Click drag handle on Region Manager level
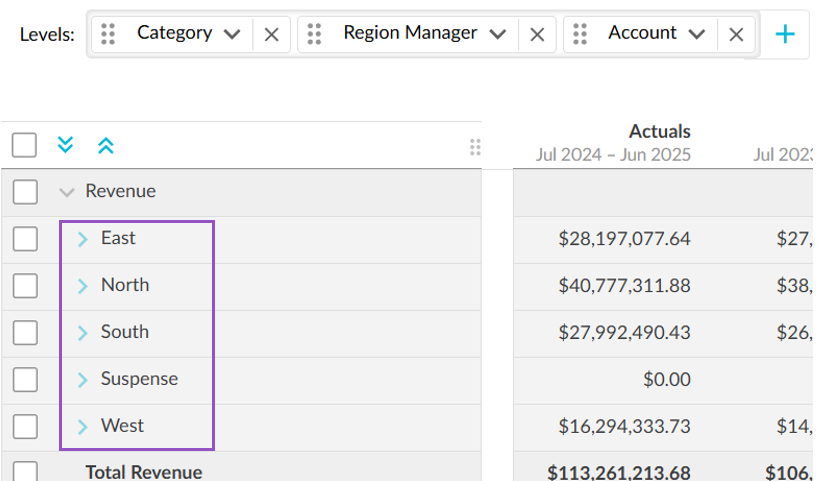Screen dimensions: 818x481 click(315, 34)
